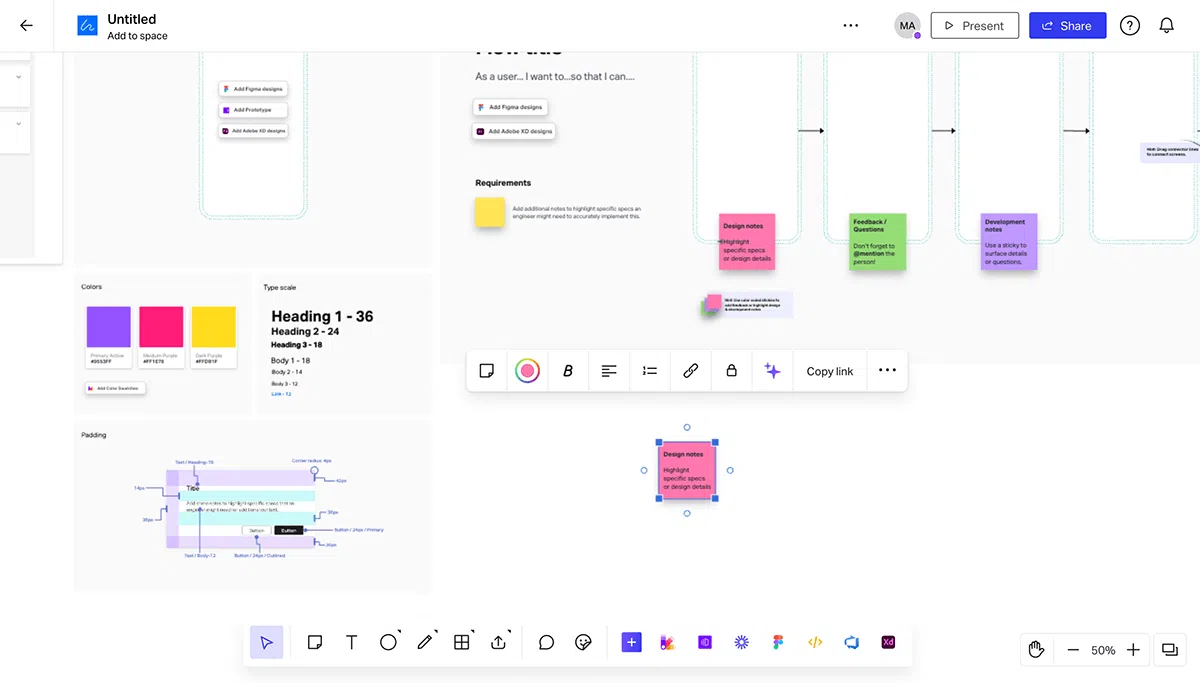Click Copy link in the floating toolbar
The width and height of the screenshot is (1200, 683).
pyautogui.click(x=830, y=371)
